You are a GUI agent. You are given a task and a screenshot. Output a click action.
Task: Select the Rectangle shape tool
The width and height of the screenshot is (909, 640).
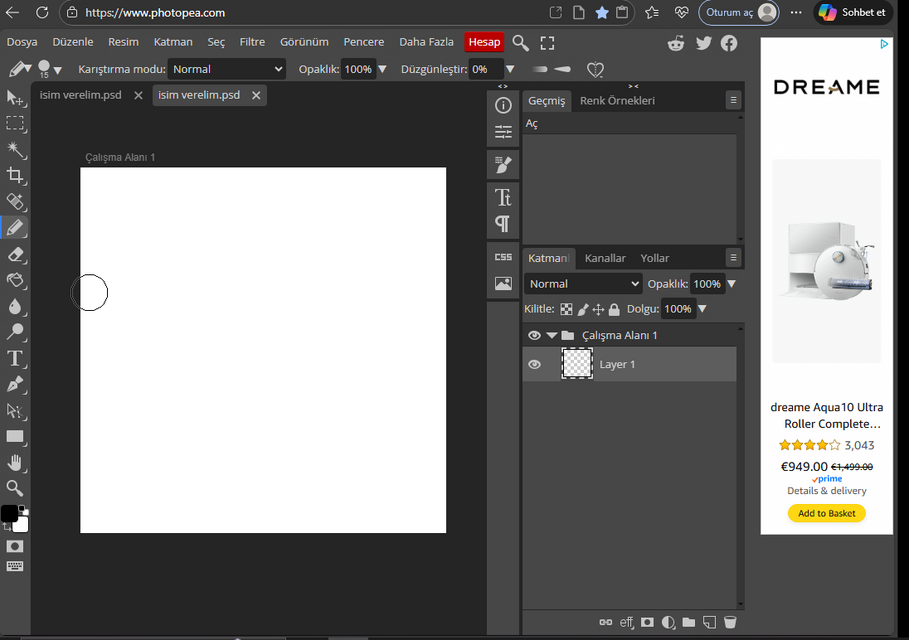tap(15, 436)
